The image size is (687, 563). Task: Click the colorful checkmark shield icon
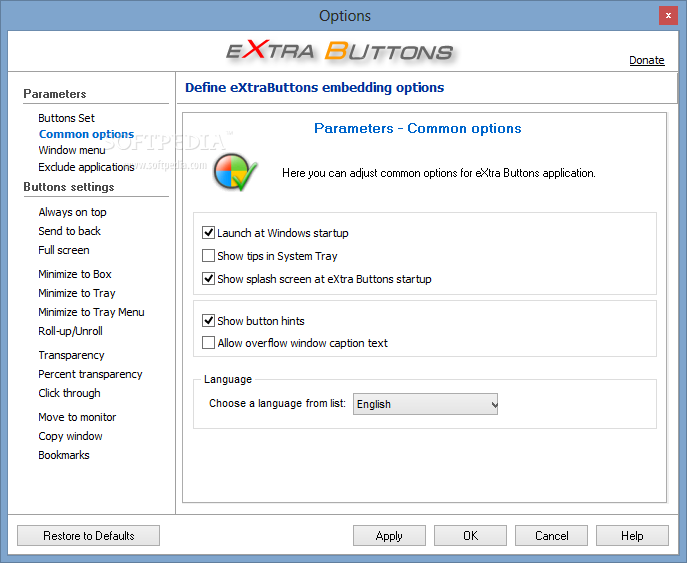tap(235, 172)
